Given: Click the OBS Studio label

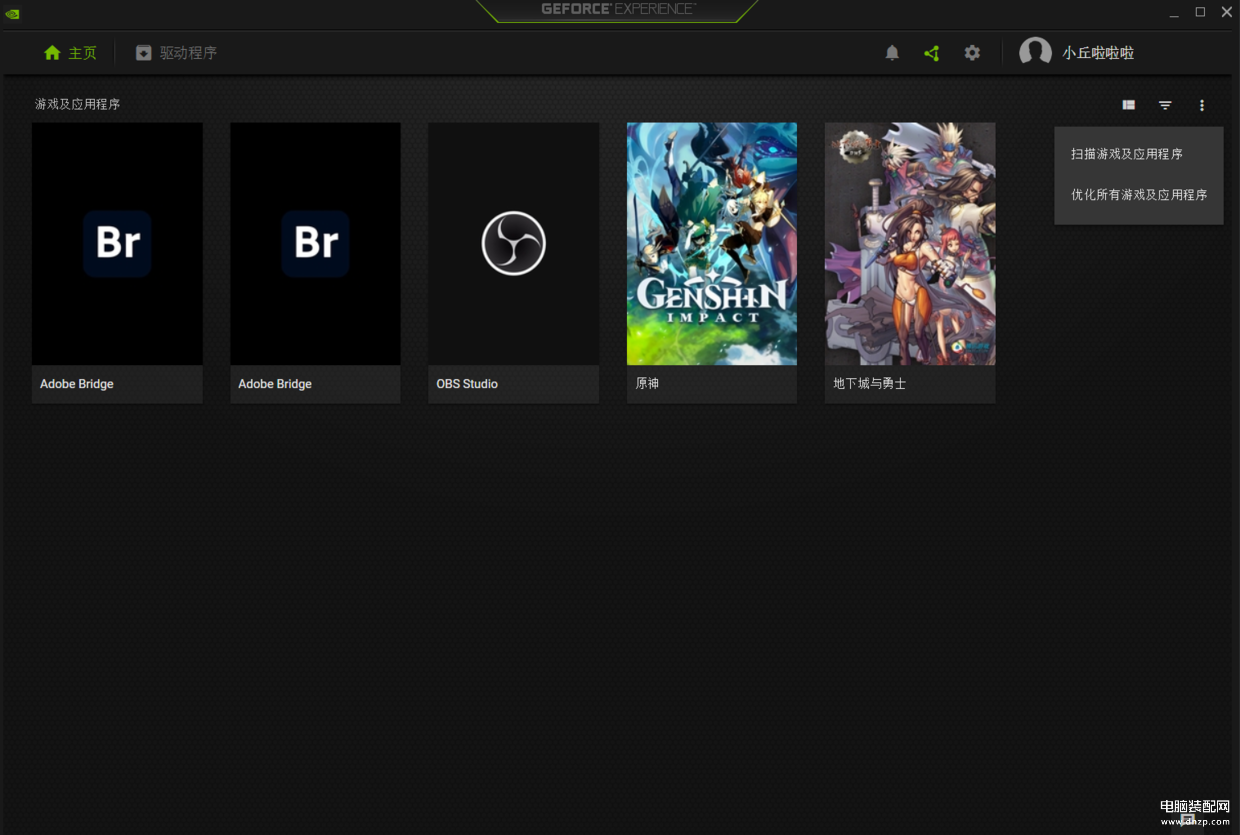Looking at the screenshot, I should point(467,384).
